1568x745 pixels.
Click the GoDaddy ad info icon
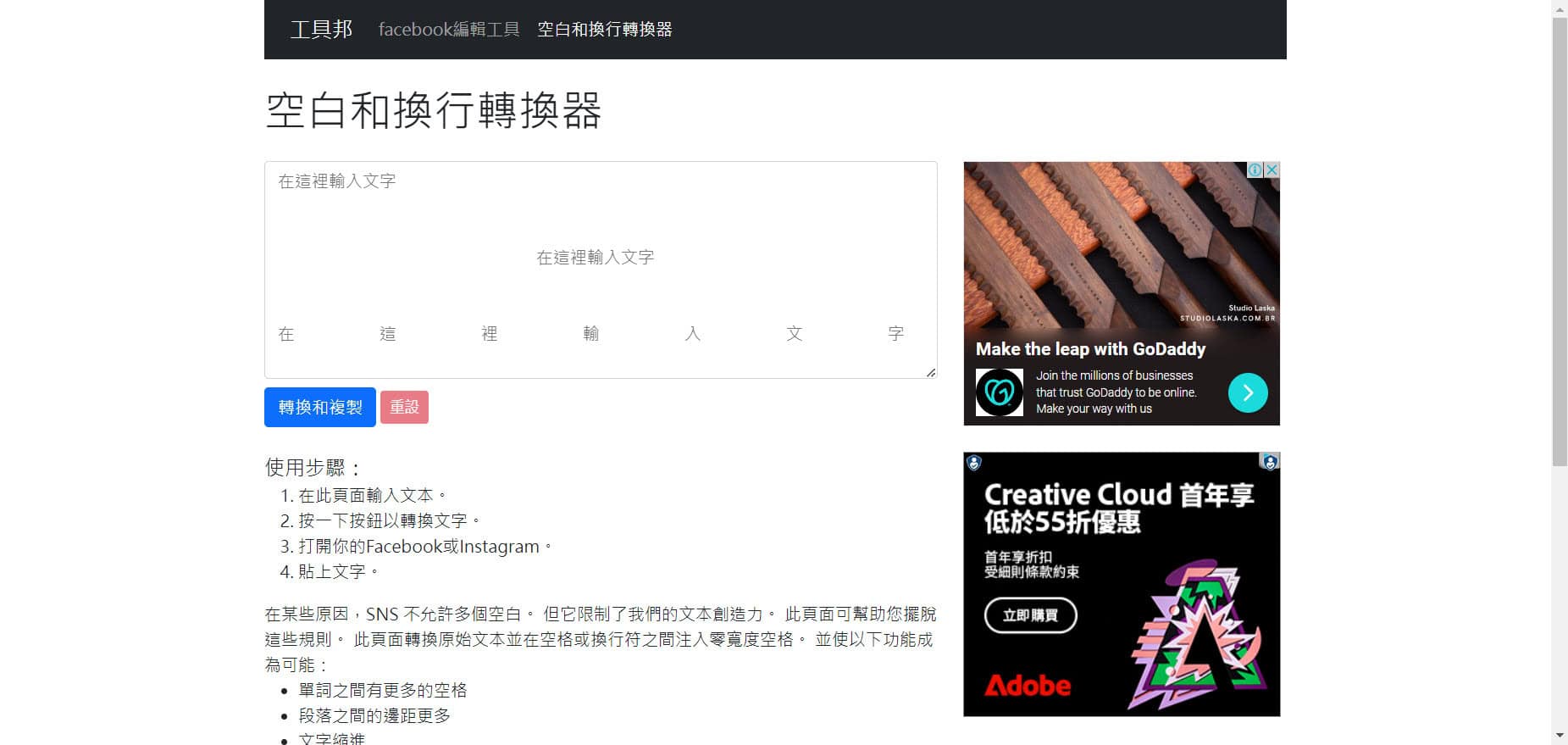click(x=1255, y=170)
